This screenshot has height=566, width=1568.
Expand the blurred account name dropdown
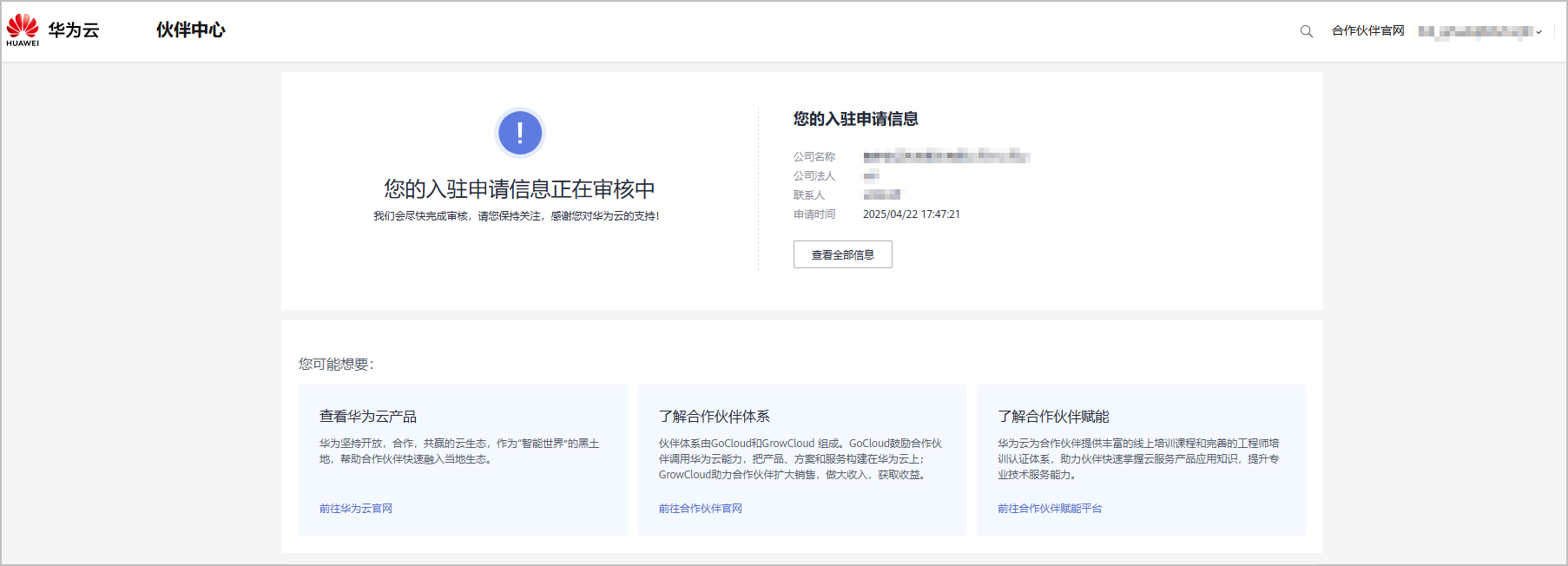1480,31
